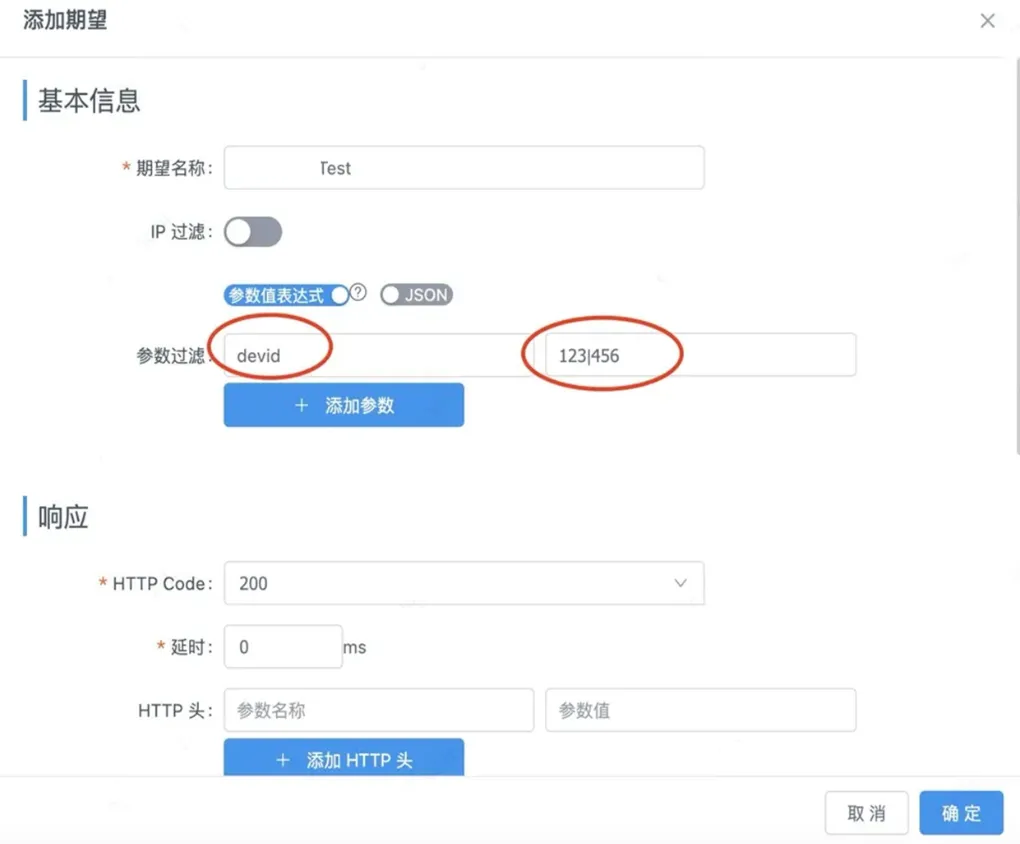Open the HTTP Code dropdown
Image resolution: width=1020 pixels, height=844 pixels.
coord(464,583)
